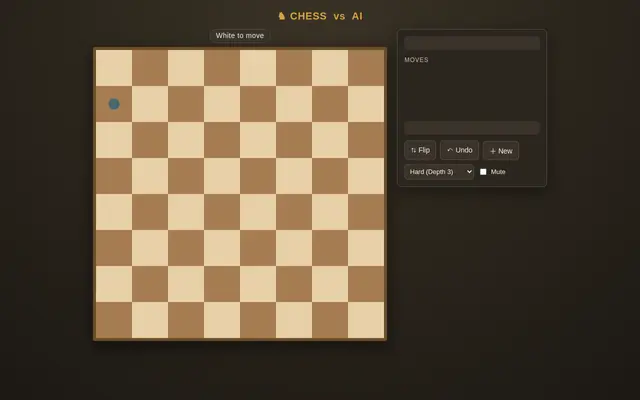This screenshot has width=640, height=400.
Task: Click the MOVES heading
Action: click(x=416, y=60)
